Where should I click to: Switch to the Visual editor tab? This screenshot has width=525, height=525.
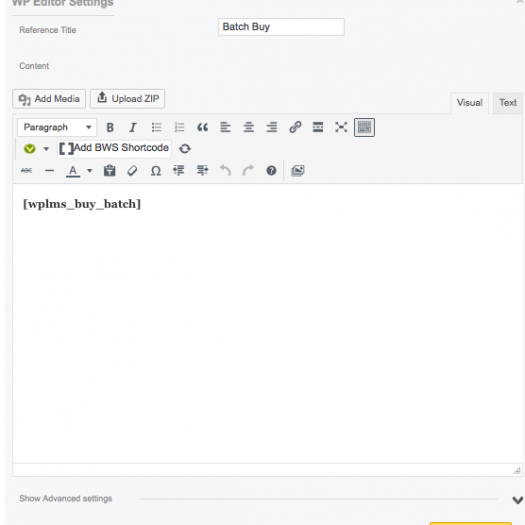[469, 103]
